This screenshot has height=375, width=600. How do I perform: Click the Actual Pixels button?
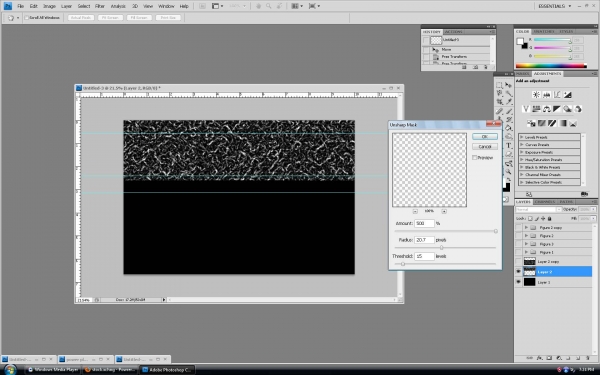pos(81,18)
